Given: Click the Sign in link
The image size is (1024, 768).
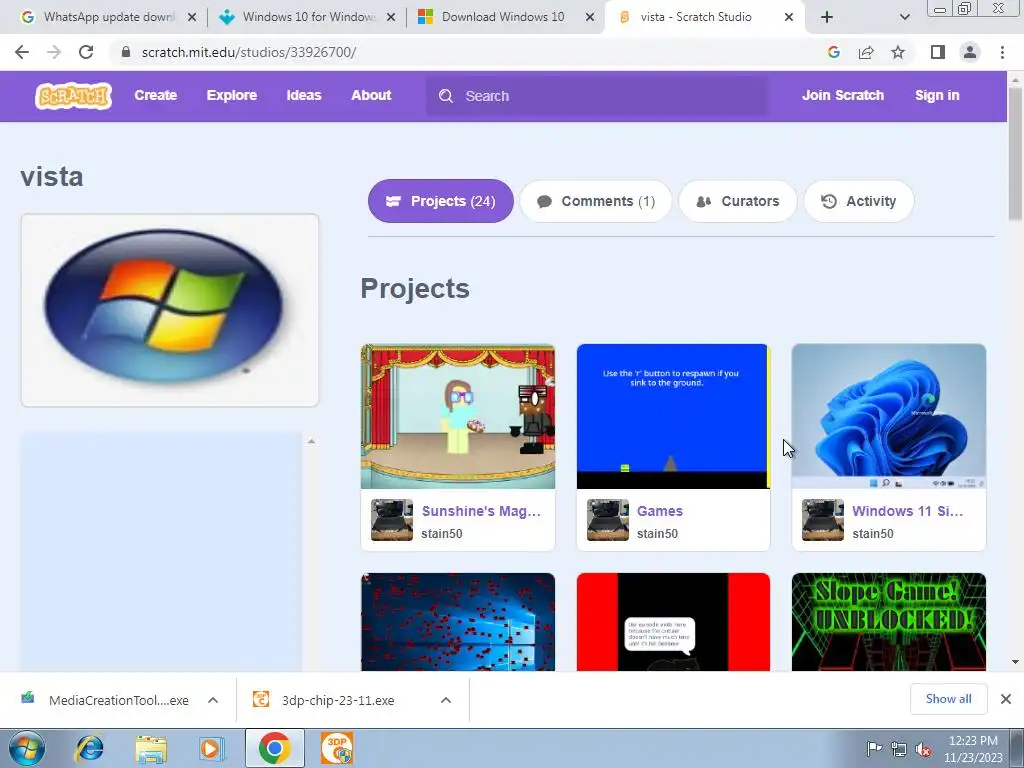Looking at the screenshot, I should (937, 95).
